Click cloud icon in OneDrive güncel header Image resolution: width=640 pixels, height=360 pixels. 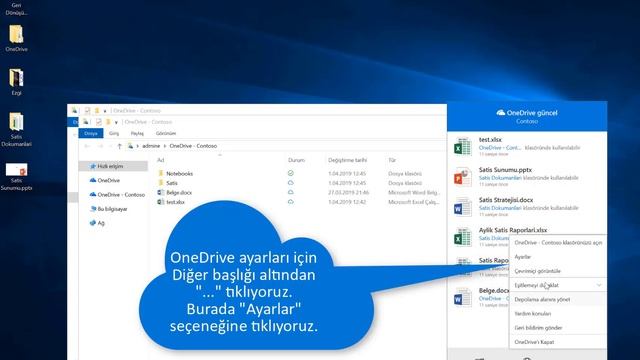[x=500, y=113]
